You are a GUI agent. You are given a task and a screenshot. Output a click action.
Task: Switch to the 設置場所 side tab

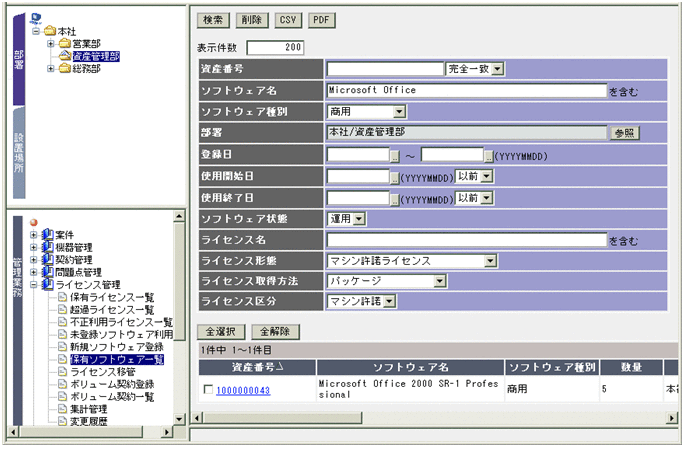19,153
